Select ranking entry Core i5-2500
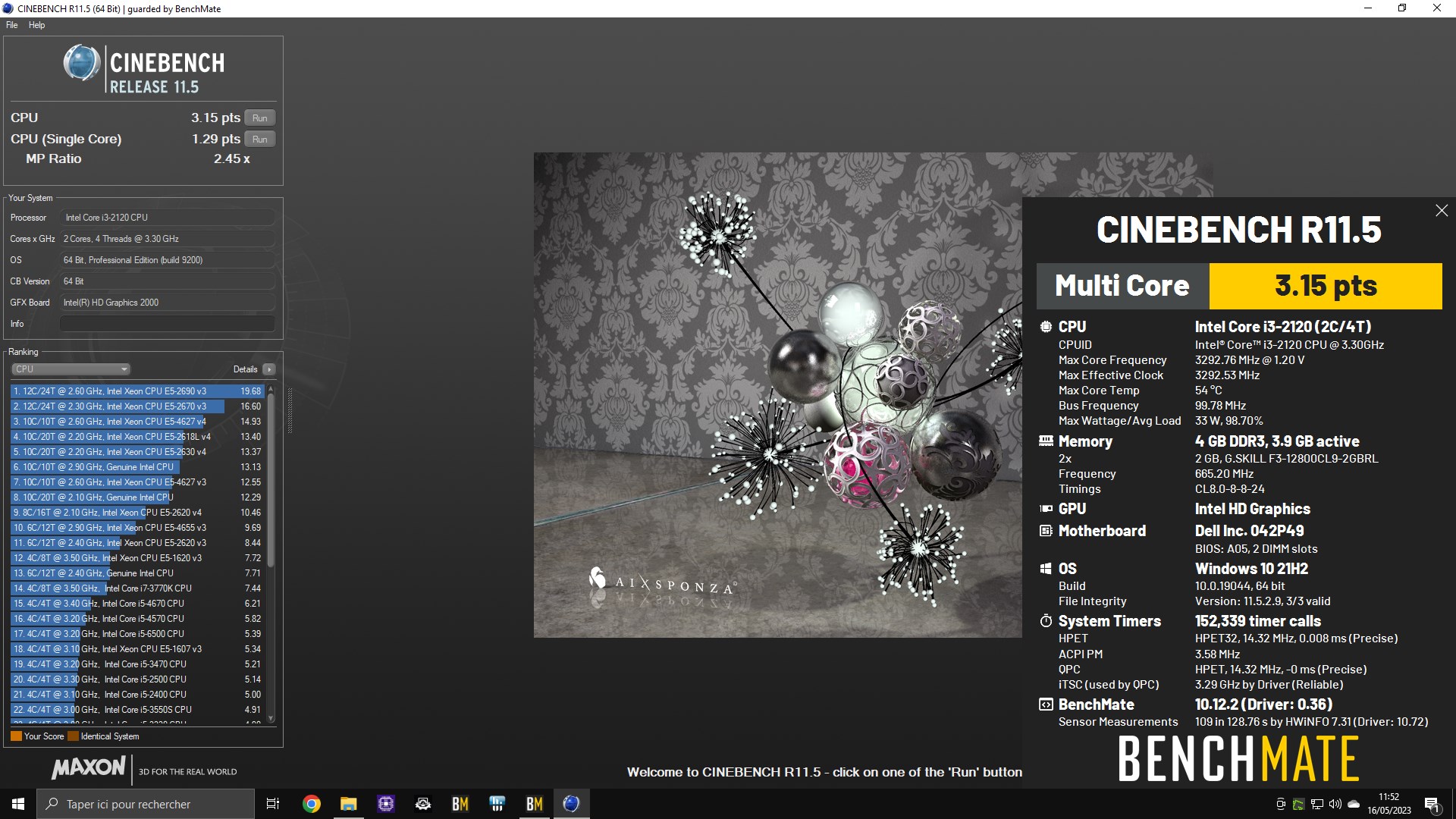1456x819 pixels. (136, 679)
